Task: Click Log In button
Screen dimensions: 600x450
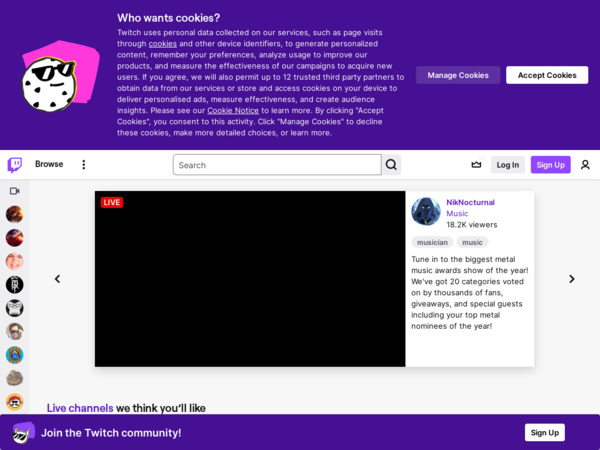Action: point(508,165)
